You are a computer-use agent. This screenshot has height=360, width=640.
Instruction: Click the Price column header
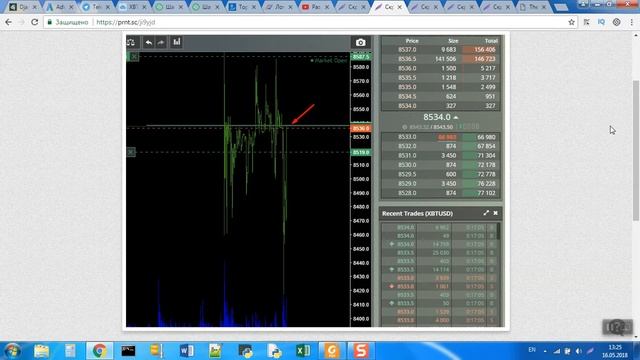(x=412, y=41)
